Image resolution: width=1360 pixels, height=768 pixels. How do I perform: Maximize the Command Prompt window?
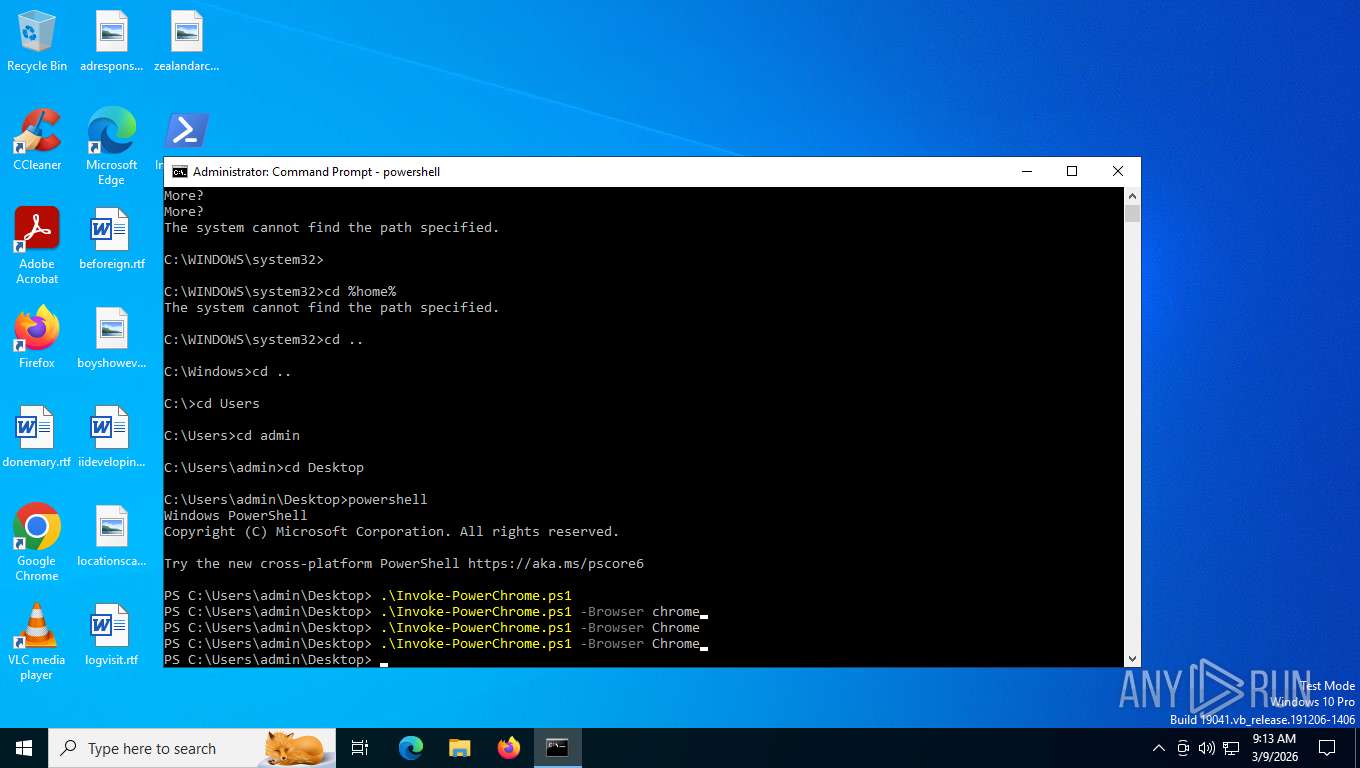[1072, 172]
